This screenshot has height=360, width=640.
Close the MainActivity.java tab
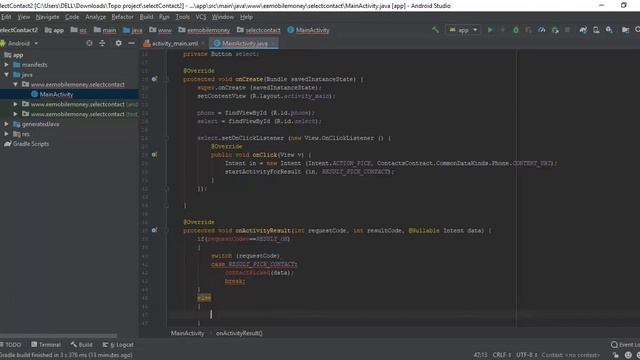tap(273, 43)
